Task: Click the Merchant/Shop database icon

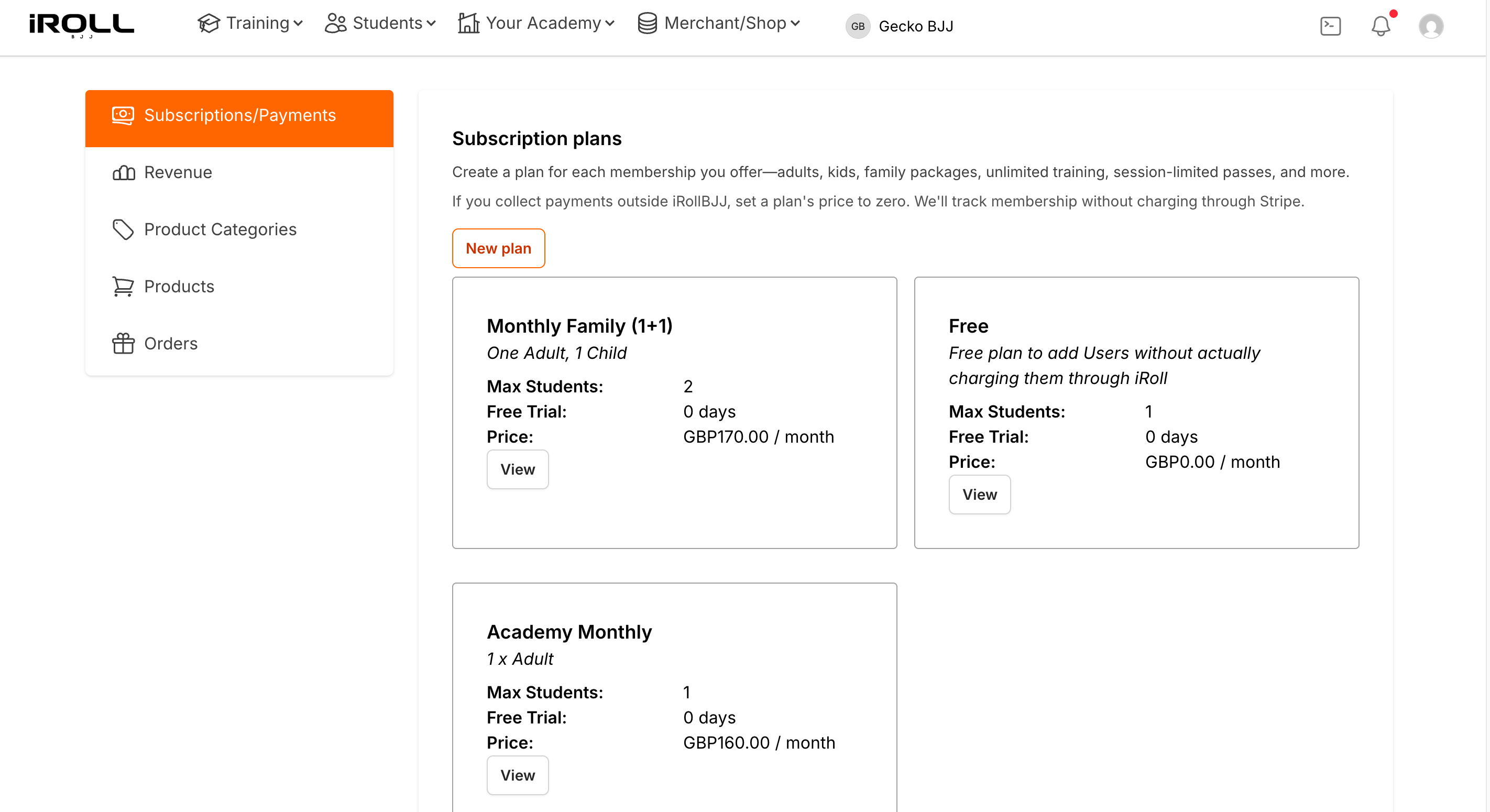Action: click(647, 24)
